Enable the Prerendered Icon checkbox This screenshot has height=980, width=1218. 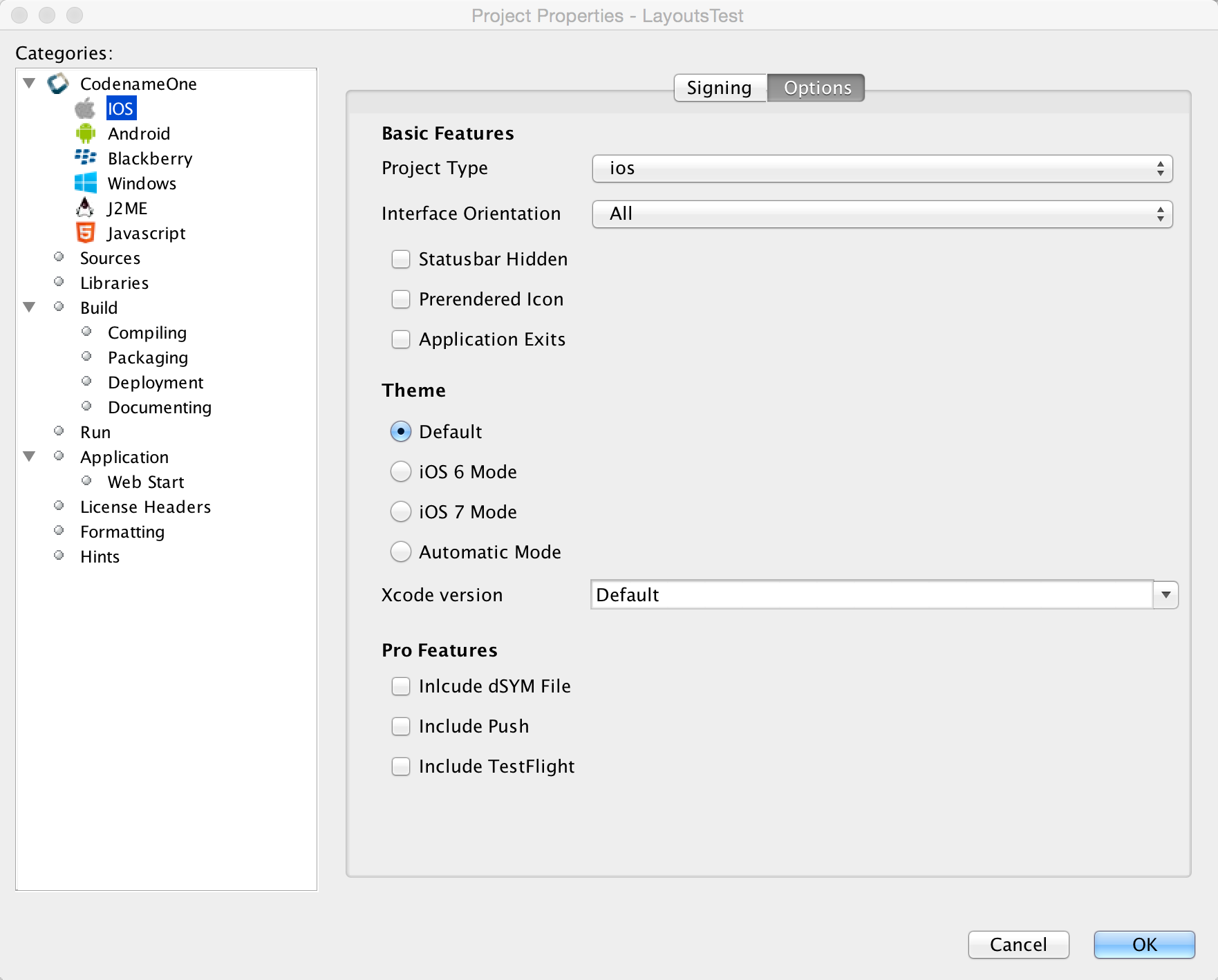pos(401,299)
